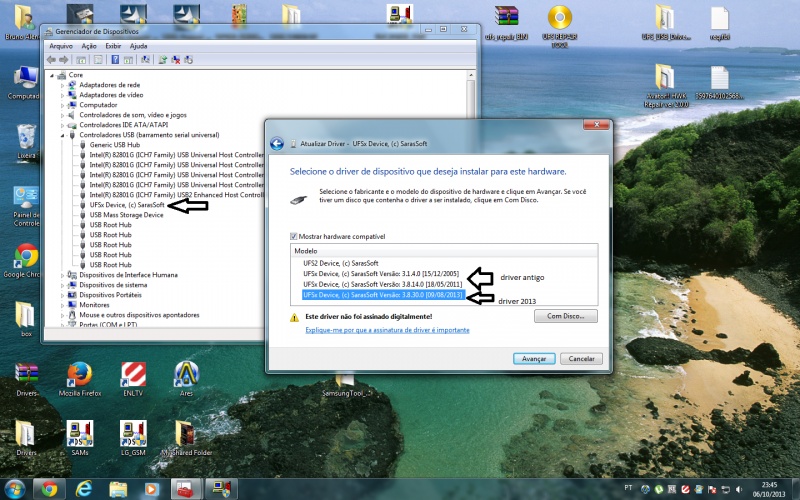Open the Arquivo menu
The image size is (800, 500).
coord(61,46)
